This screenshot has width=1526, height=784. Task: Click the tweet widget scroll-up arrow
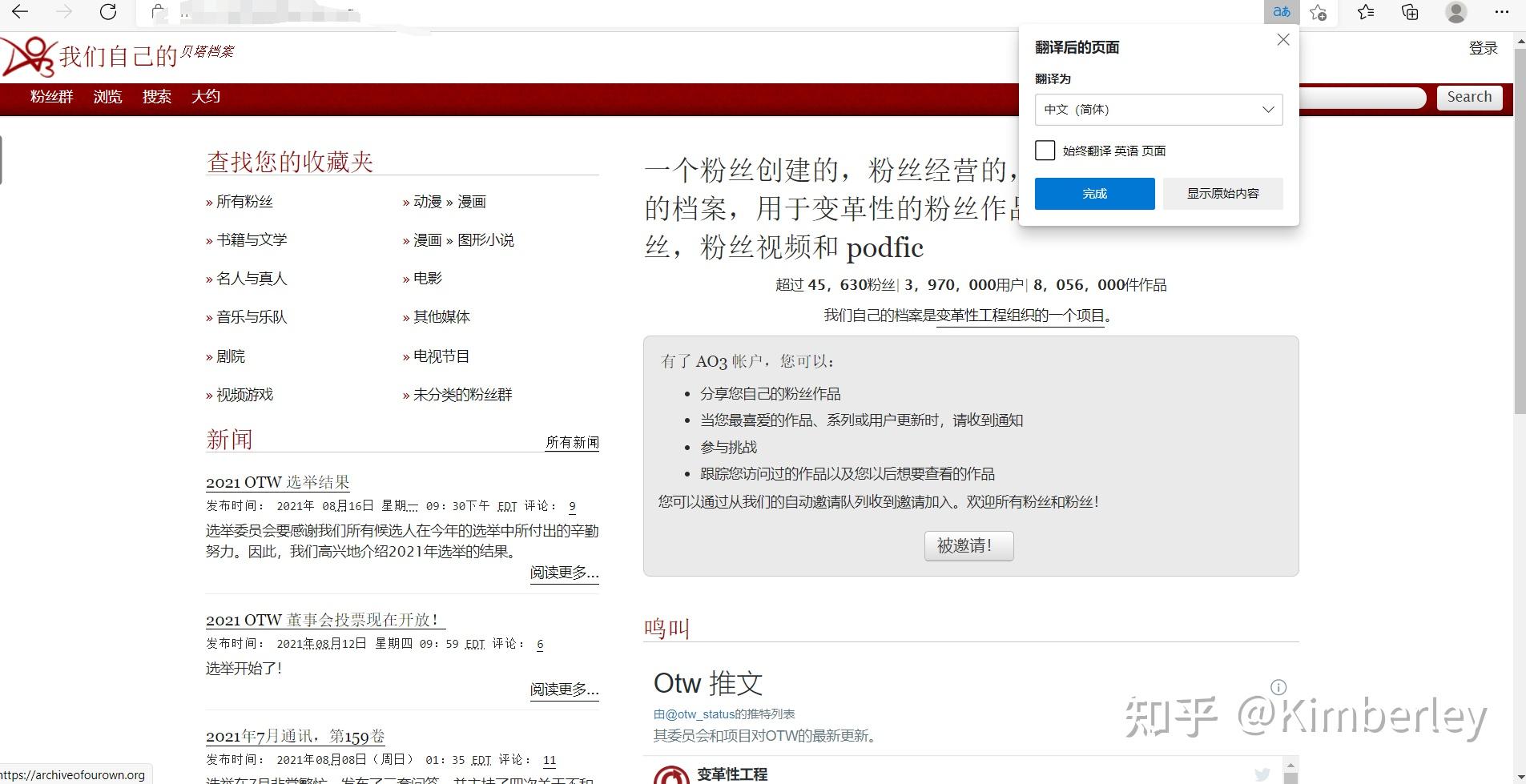tap(1290, 765)
